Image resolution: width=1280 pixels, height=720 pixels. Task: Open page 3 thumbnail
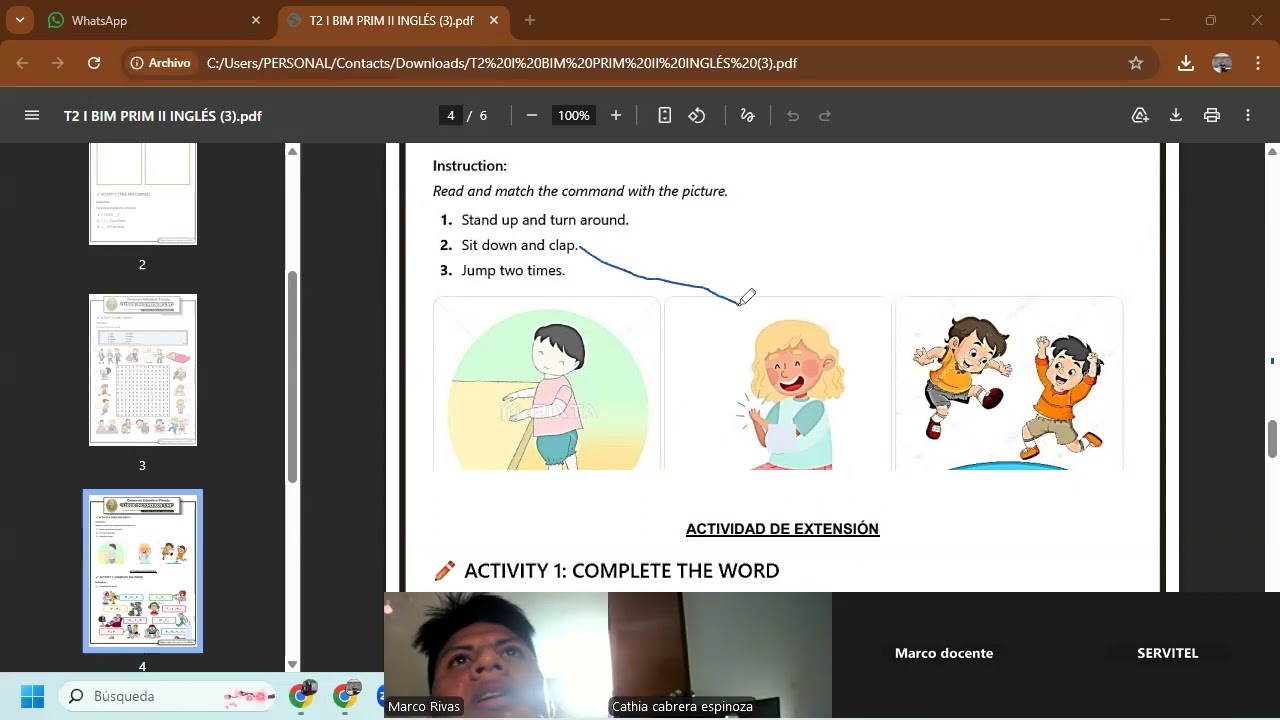(143, 370)
